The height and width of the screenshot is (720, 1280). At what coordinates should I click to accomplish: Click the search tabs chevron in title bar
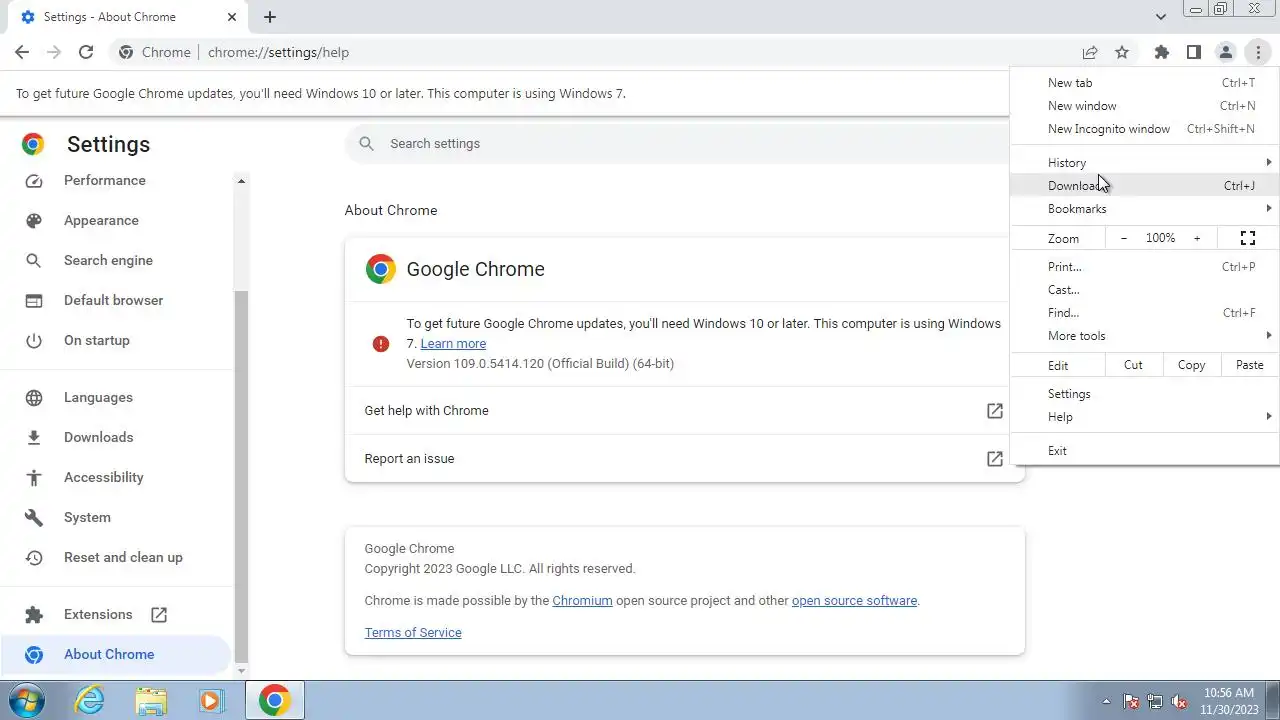click(x=1161, y=17)
